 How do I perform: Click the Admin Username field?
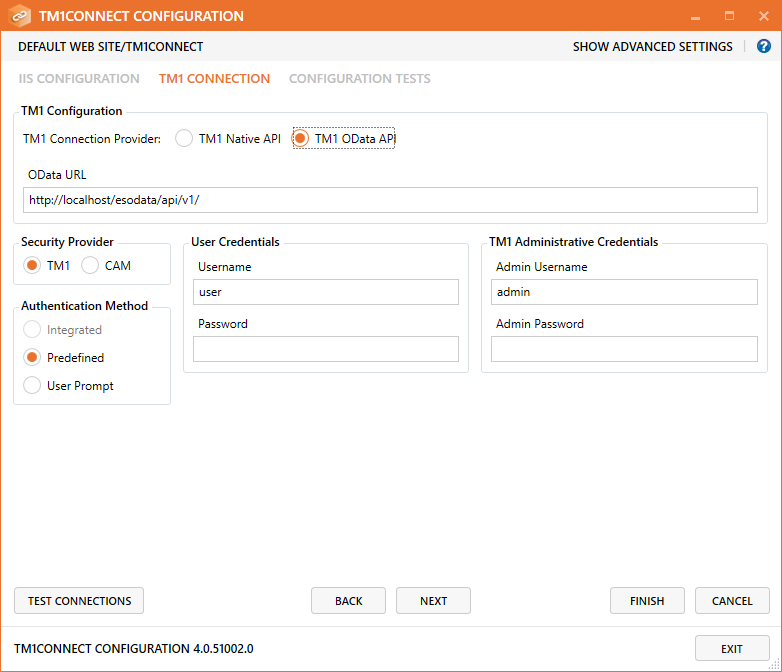coord(624,292)
